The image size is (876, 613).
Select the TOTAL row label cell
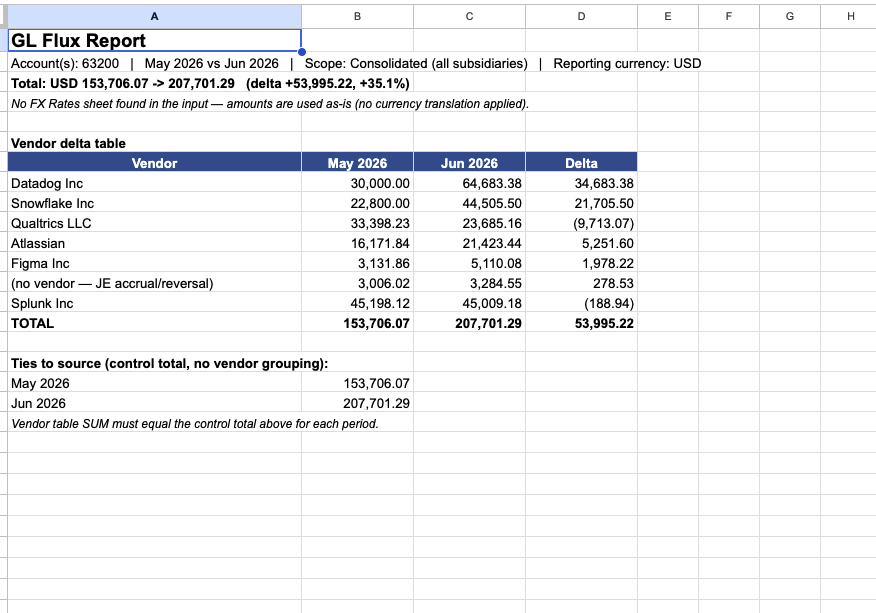[x=155, y=324]
